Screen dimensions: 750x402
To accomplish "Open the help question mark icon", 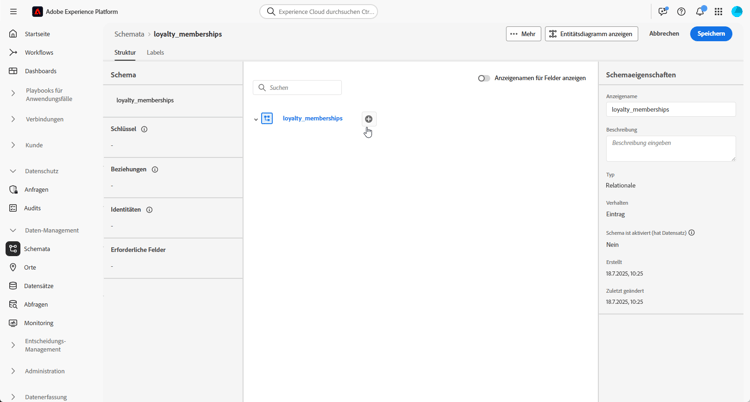I will point(681,12).
